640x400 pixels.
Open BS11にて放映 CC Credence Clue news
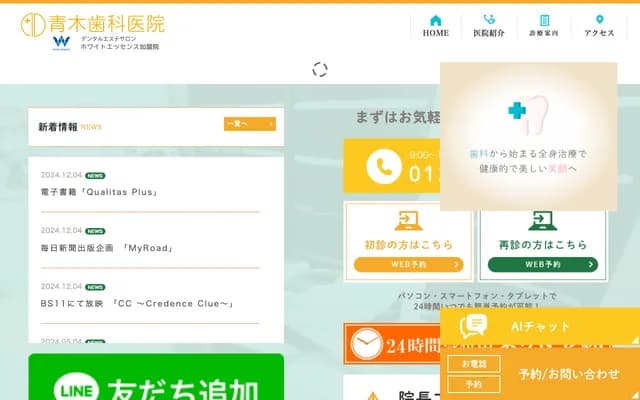(x=137, y=303)
